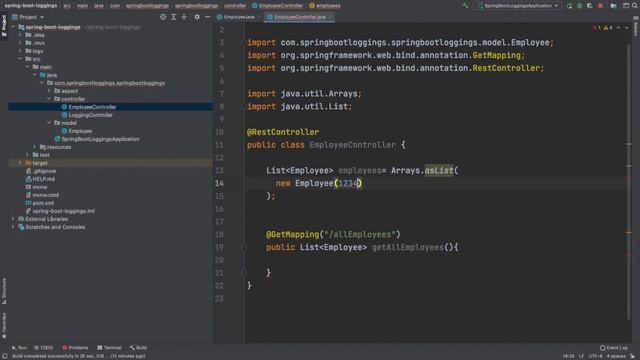The image size is (640, 360).
Task: Click the controller breadcrumb in navigation bar
Action: pos(235,6)
